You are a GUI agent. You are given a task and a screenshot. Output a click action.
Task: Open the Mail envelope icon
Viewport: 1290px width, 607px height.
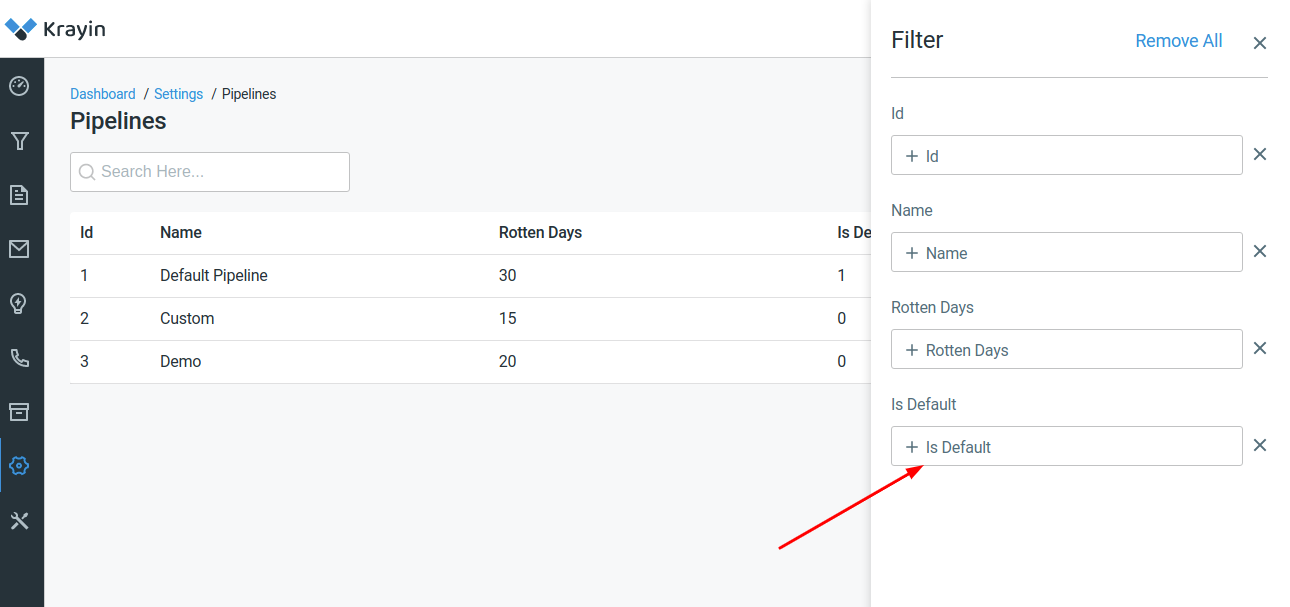20,249
